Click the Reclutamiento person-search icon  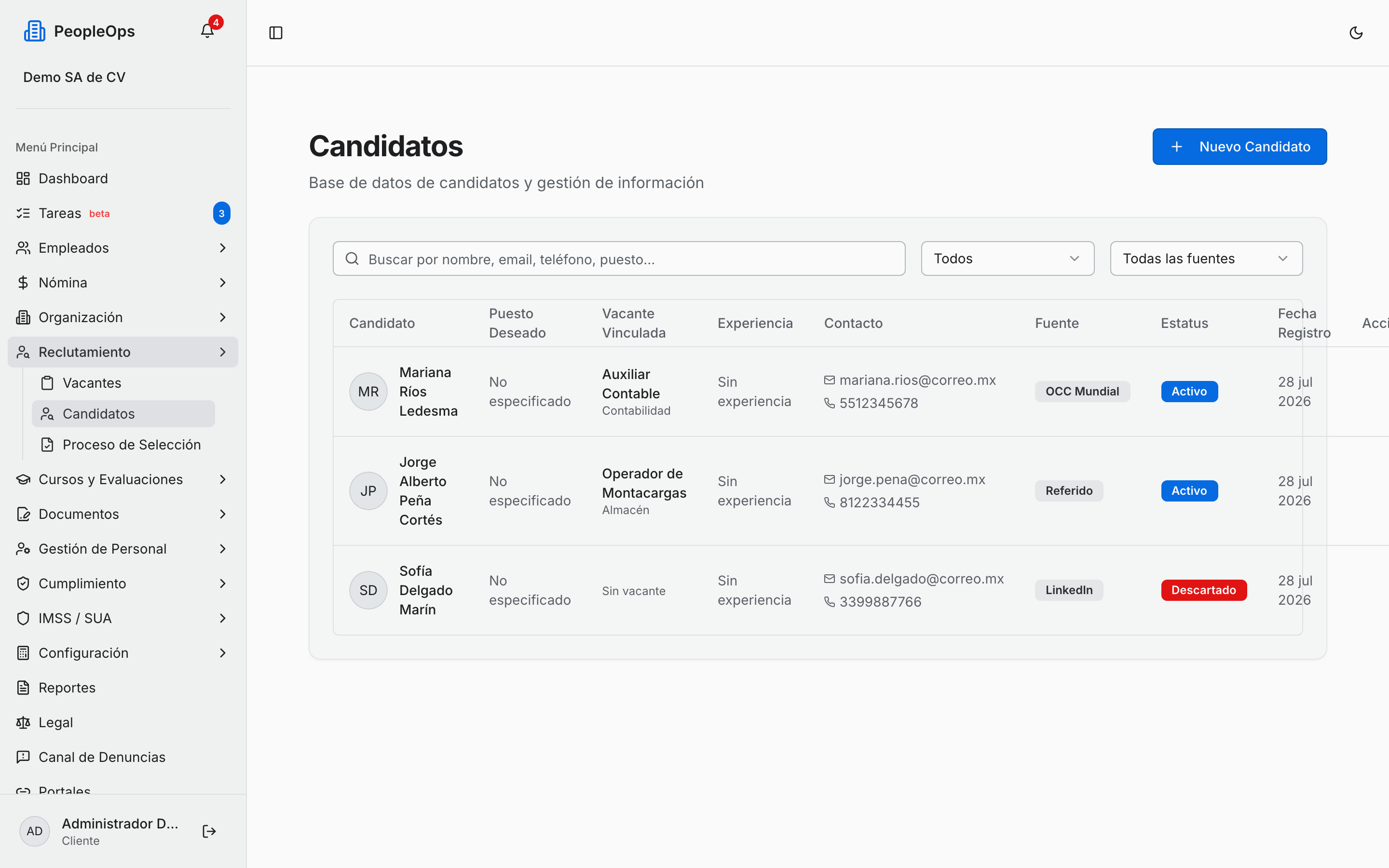click(x=23, y=352)
